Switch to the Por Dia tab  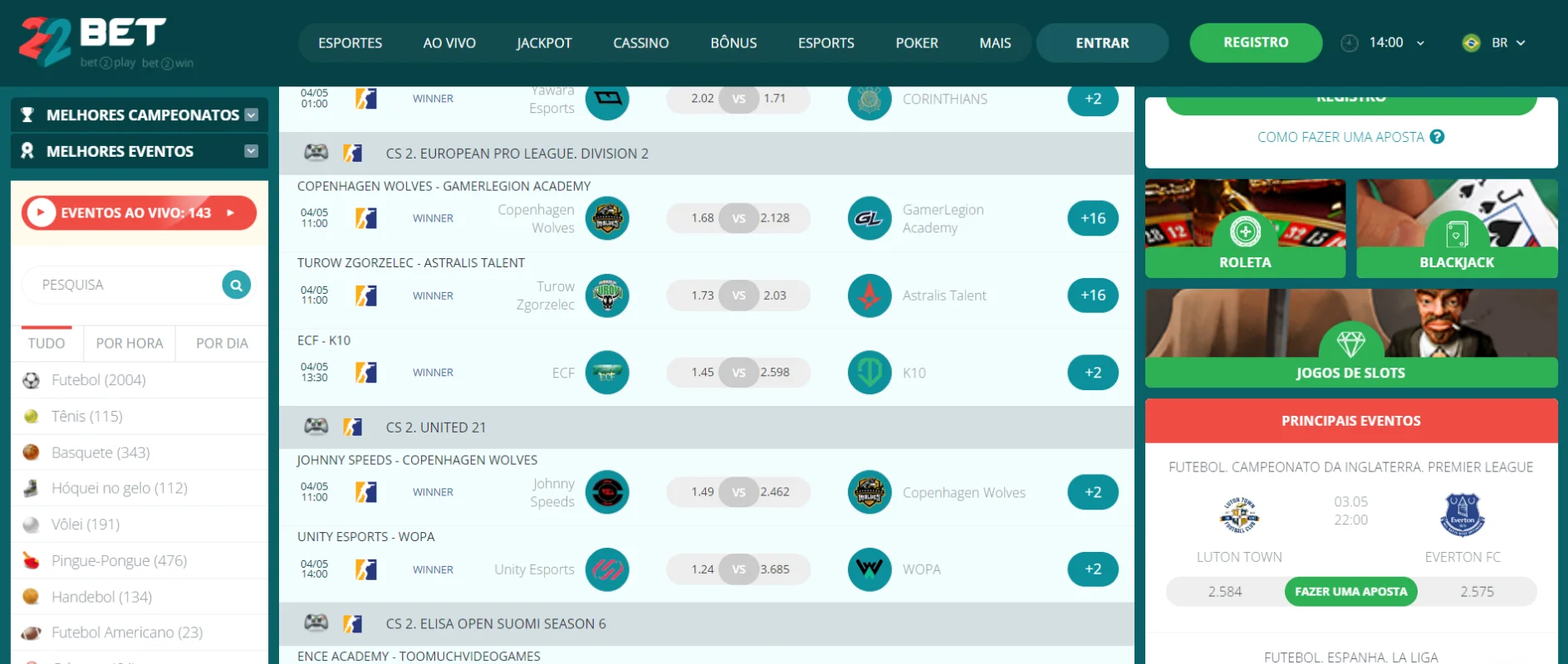click(x=222, y=344)
